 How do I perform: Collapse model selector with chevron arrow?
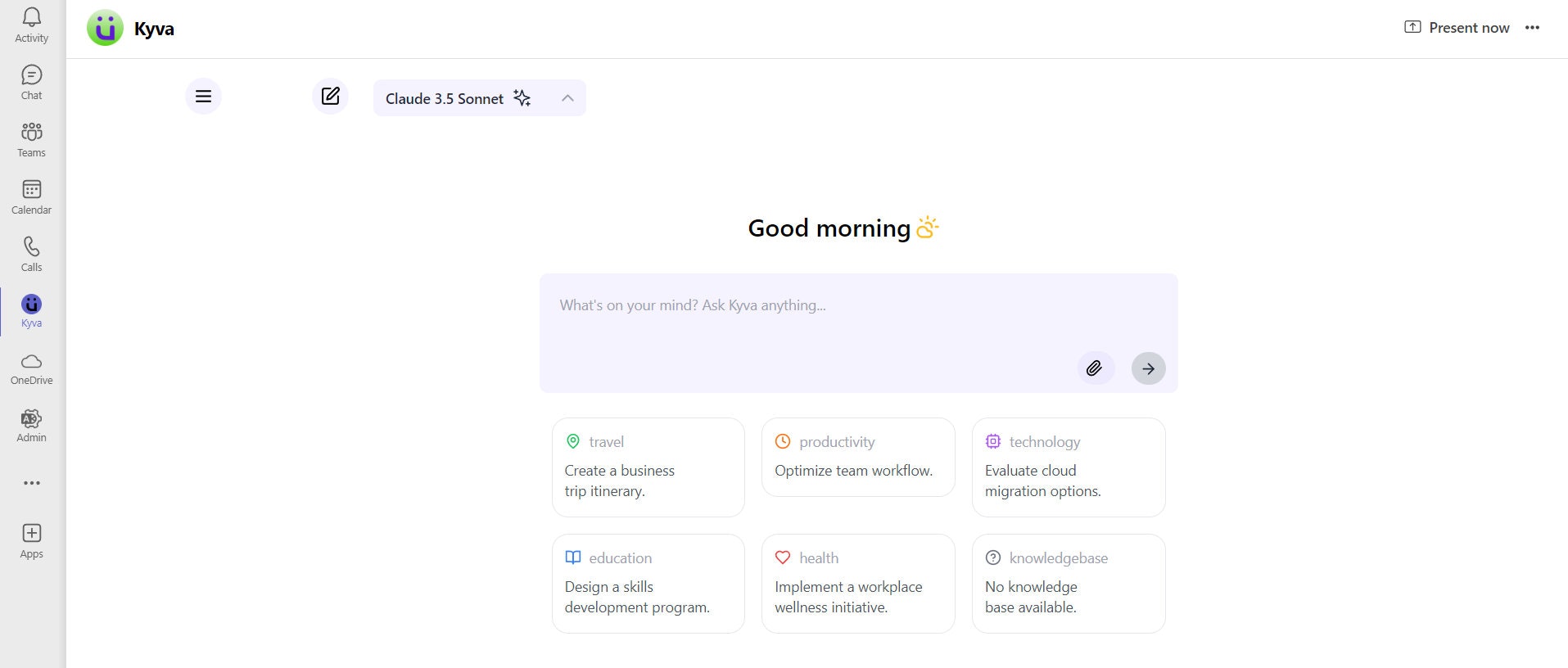click(567, 98)
